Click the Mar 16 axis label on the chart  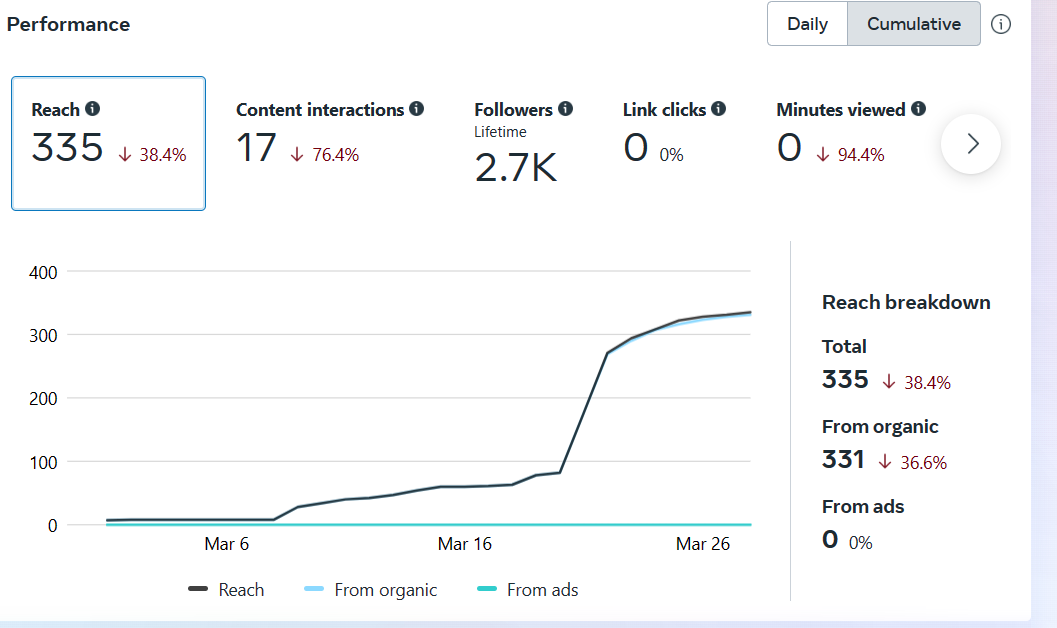coord(465,544)
